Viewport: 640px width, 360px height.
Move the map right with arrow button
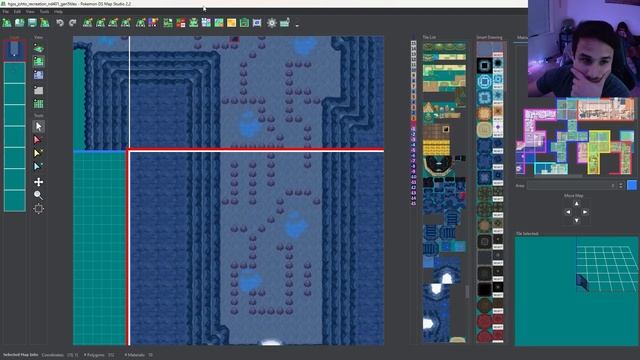point(585,212)
